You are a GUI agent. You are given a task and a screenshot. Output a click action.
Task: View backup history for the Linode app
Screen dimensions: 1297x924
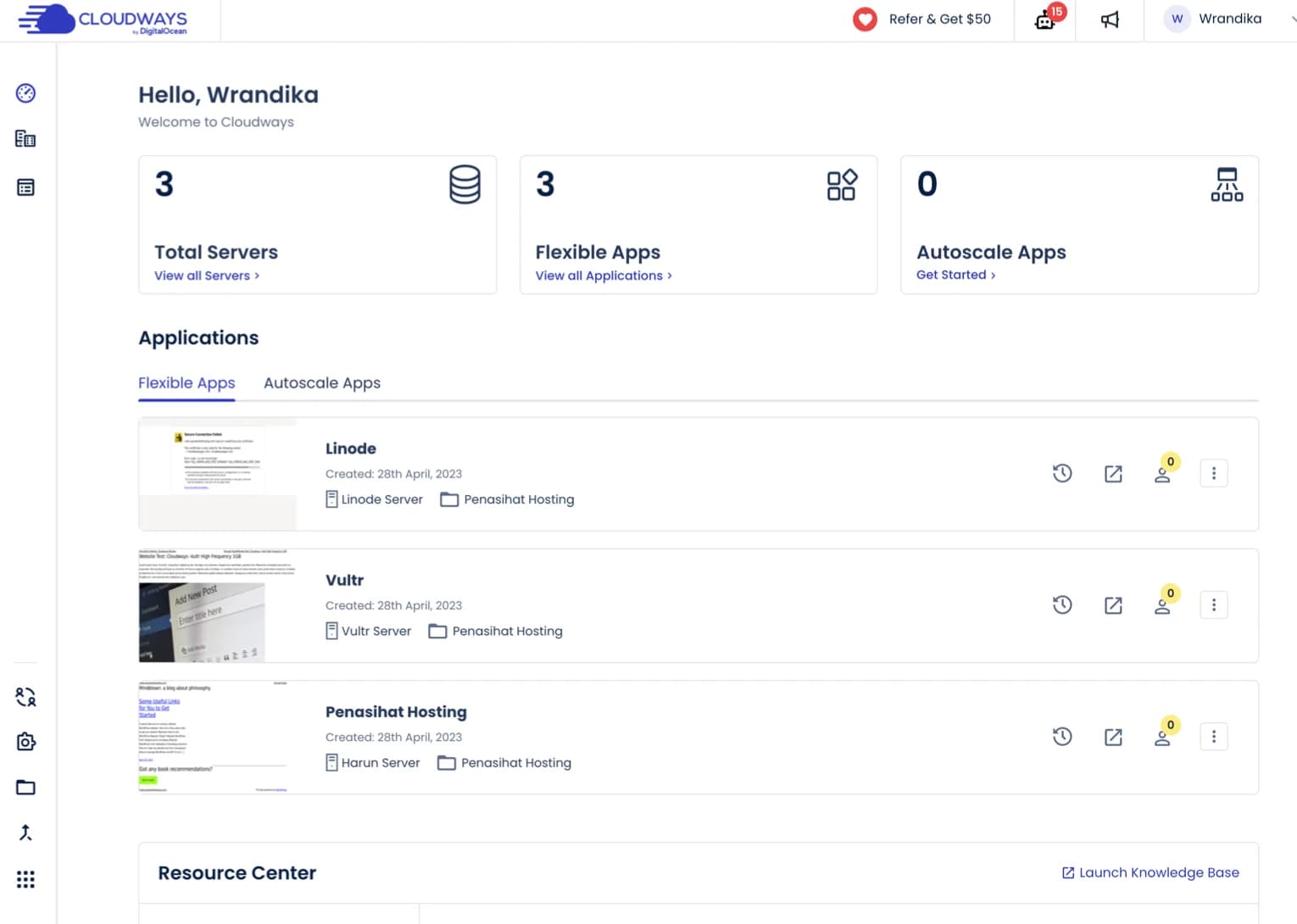pos(1062,473)
